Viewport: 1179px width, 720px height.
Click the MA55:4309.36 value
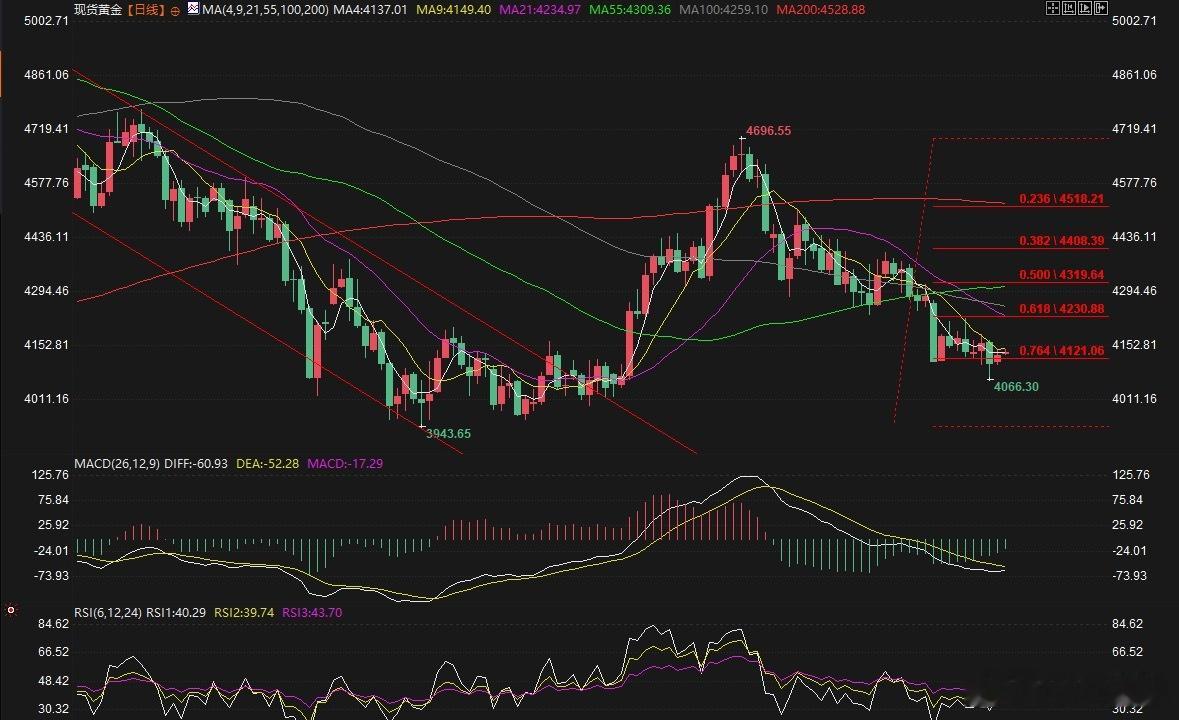[630, 10]
